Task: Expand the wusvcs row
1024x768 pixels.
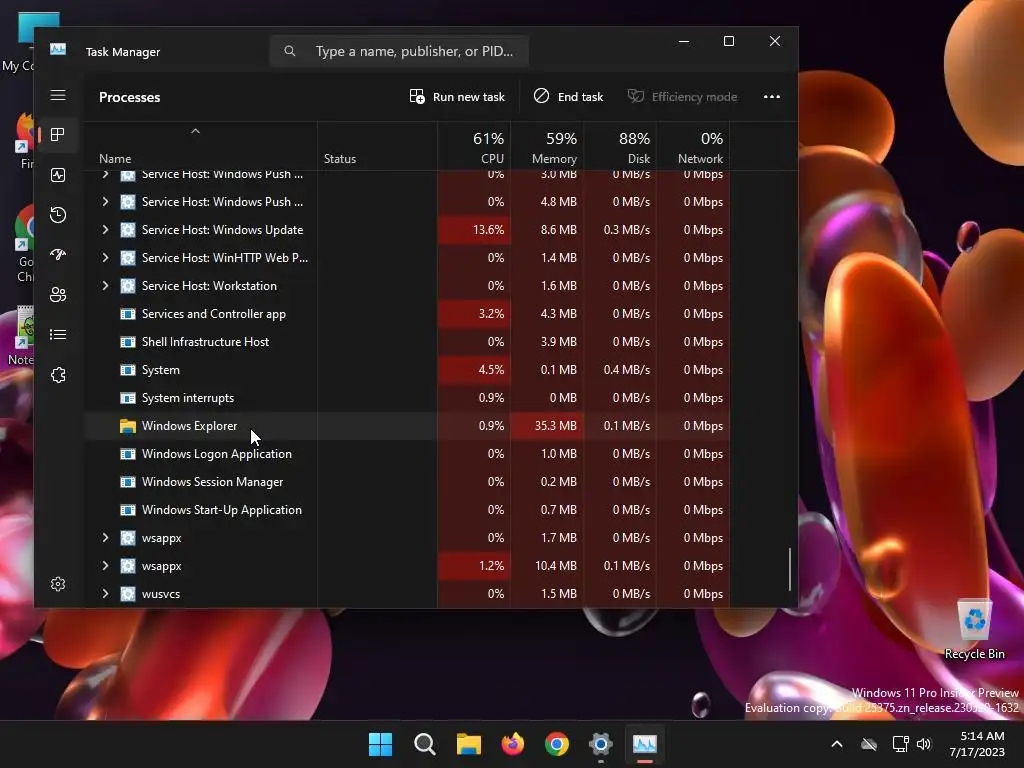Action: [105, 594]
